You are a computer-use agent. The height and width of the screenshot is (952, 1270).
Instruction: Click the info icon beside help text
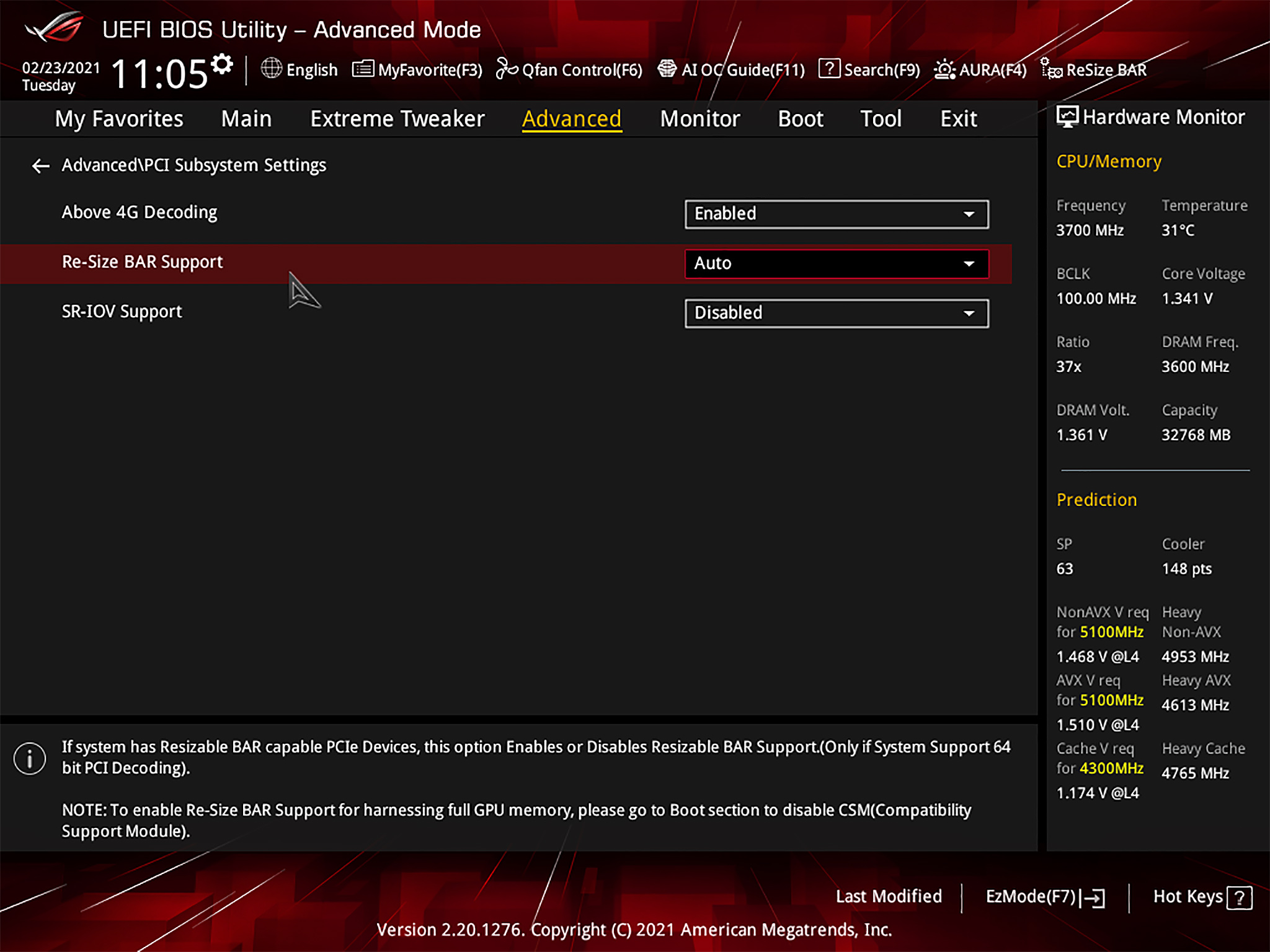(x=30, y=758)
